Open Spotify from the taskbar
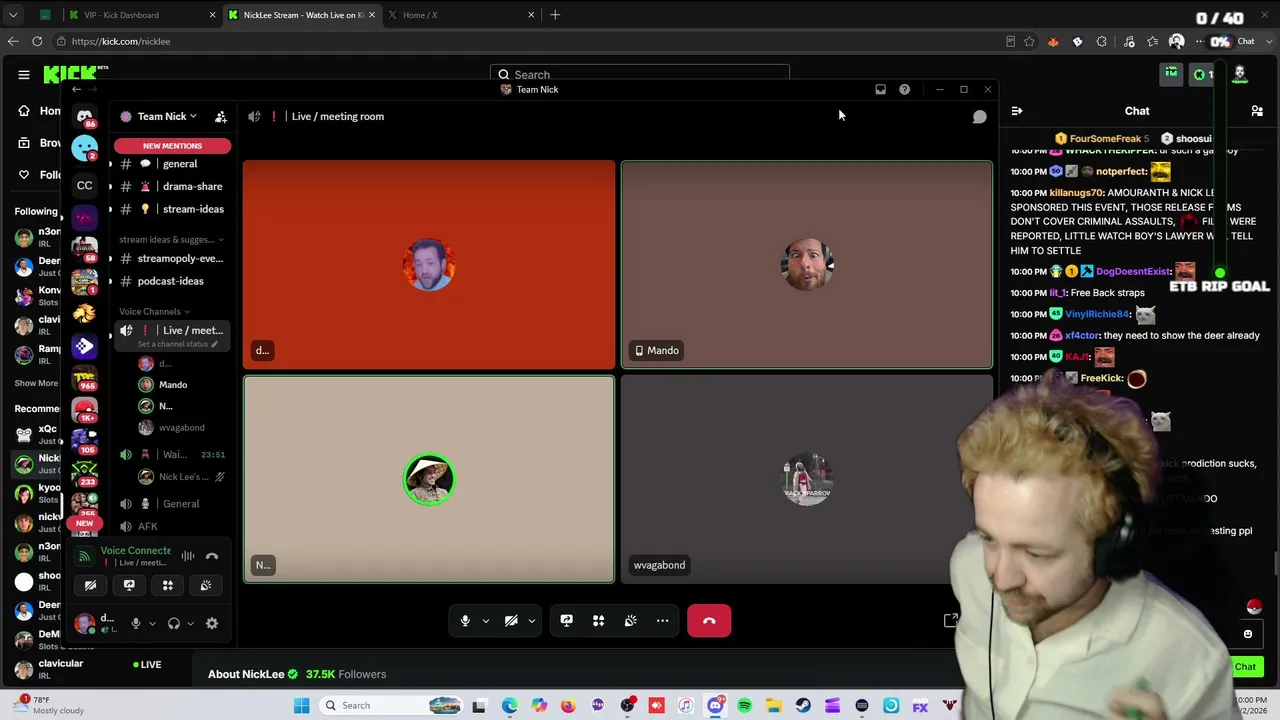 point(744,706)
